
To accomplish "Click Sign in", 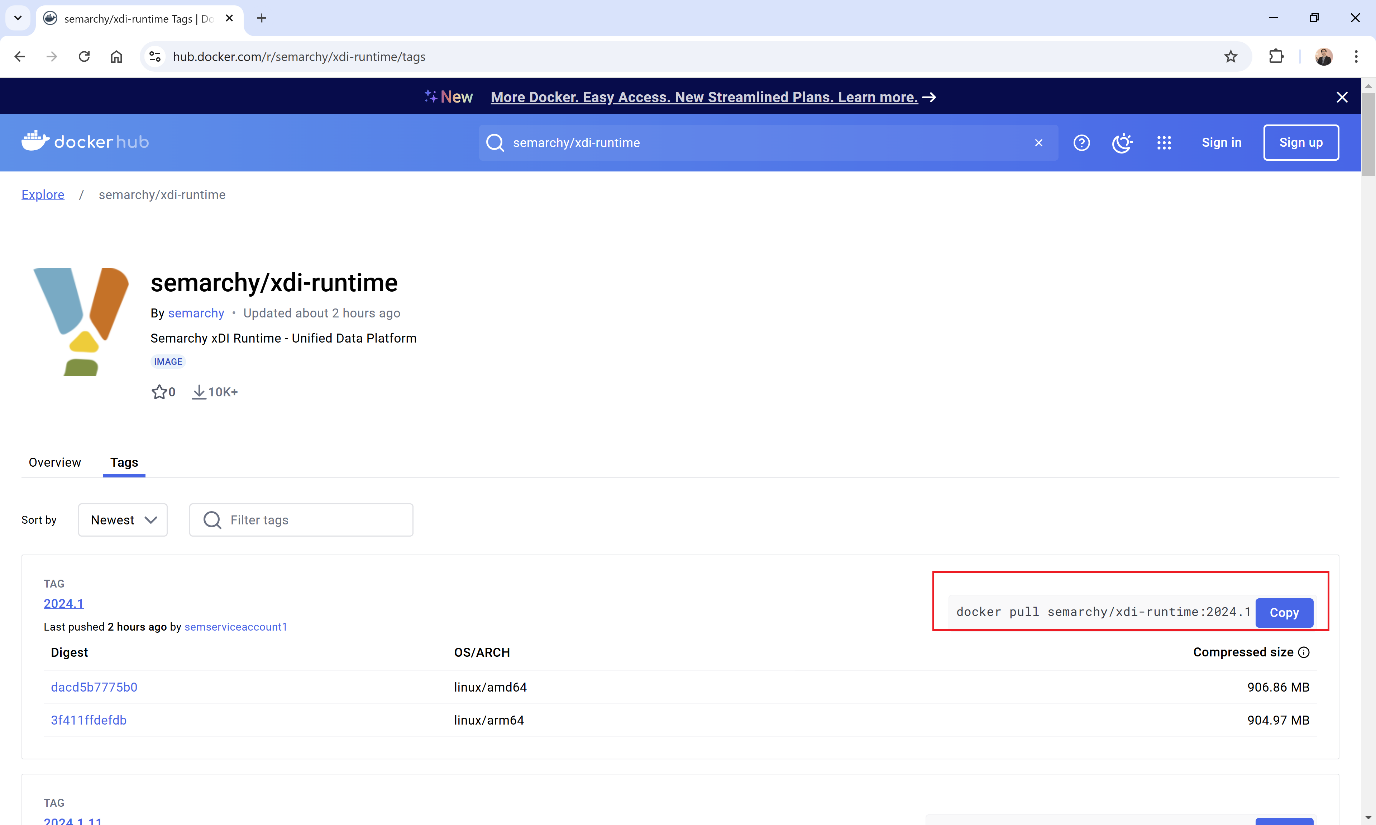I will 1221,143.
